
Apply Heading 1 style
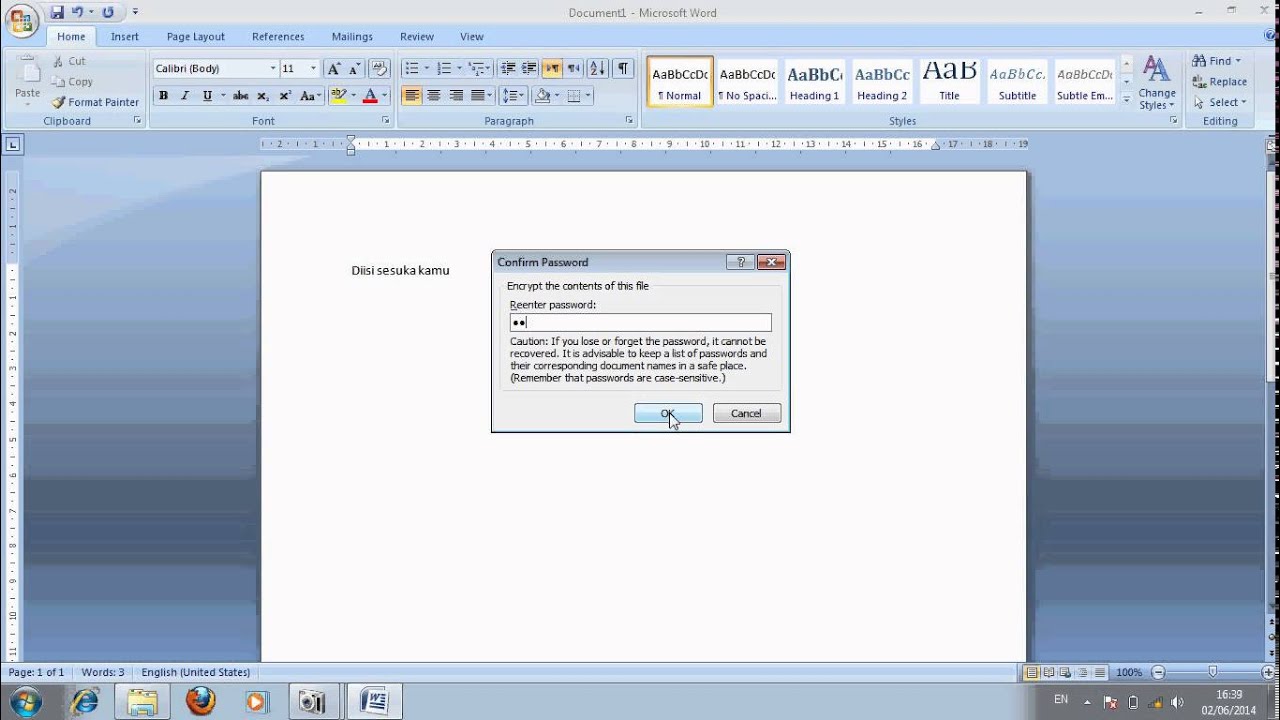[x=814, y=81]
